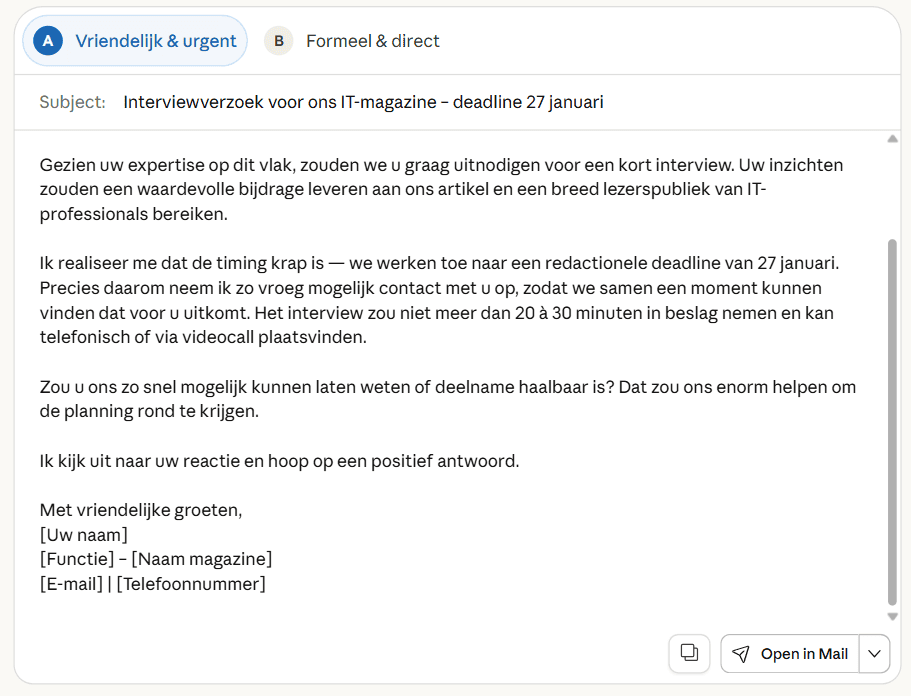Click the [Functie] placeholder
The height and width of the screenshot is (696, 911).
click(77, 559)
